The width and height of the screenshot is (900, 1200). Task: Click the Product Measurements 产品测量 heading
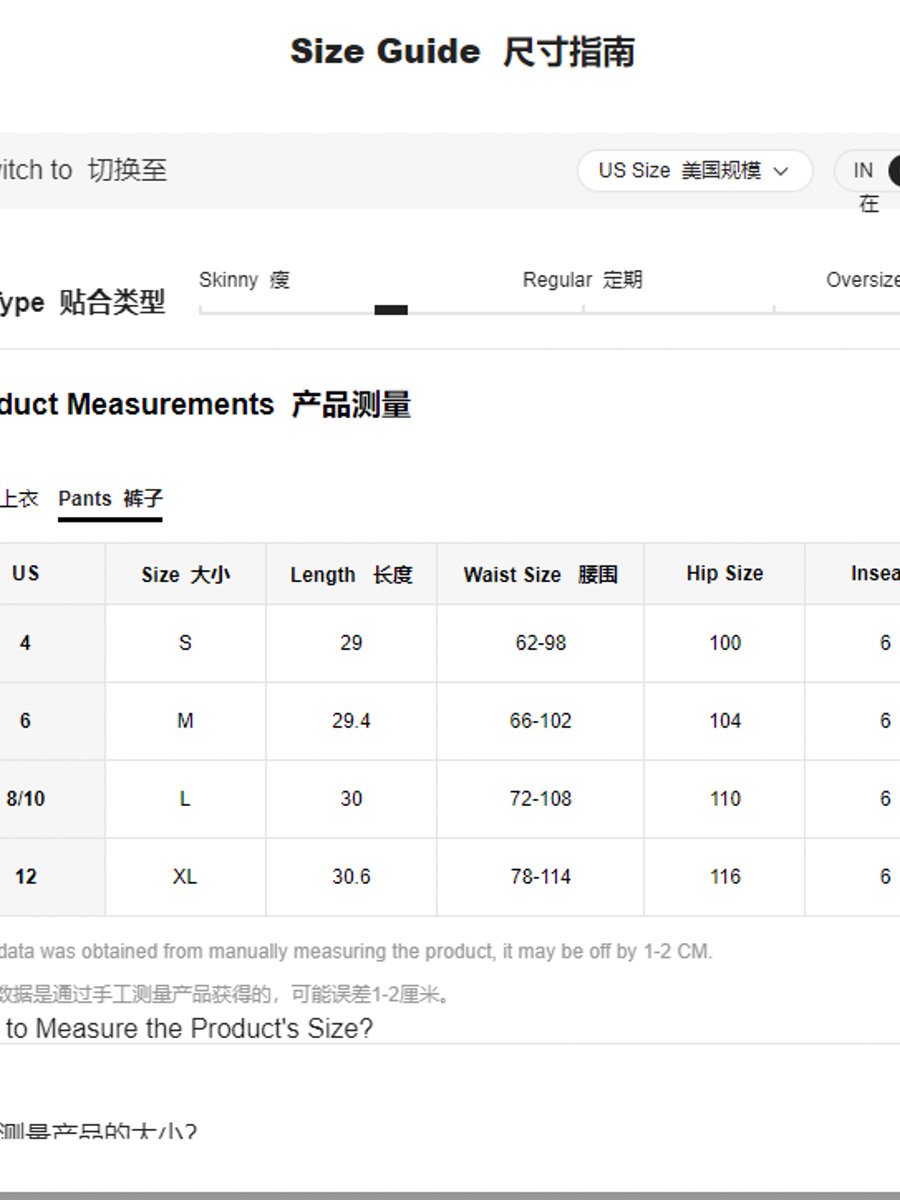point(205,405)
